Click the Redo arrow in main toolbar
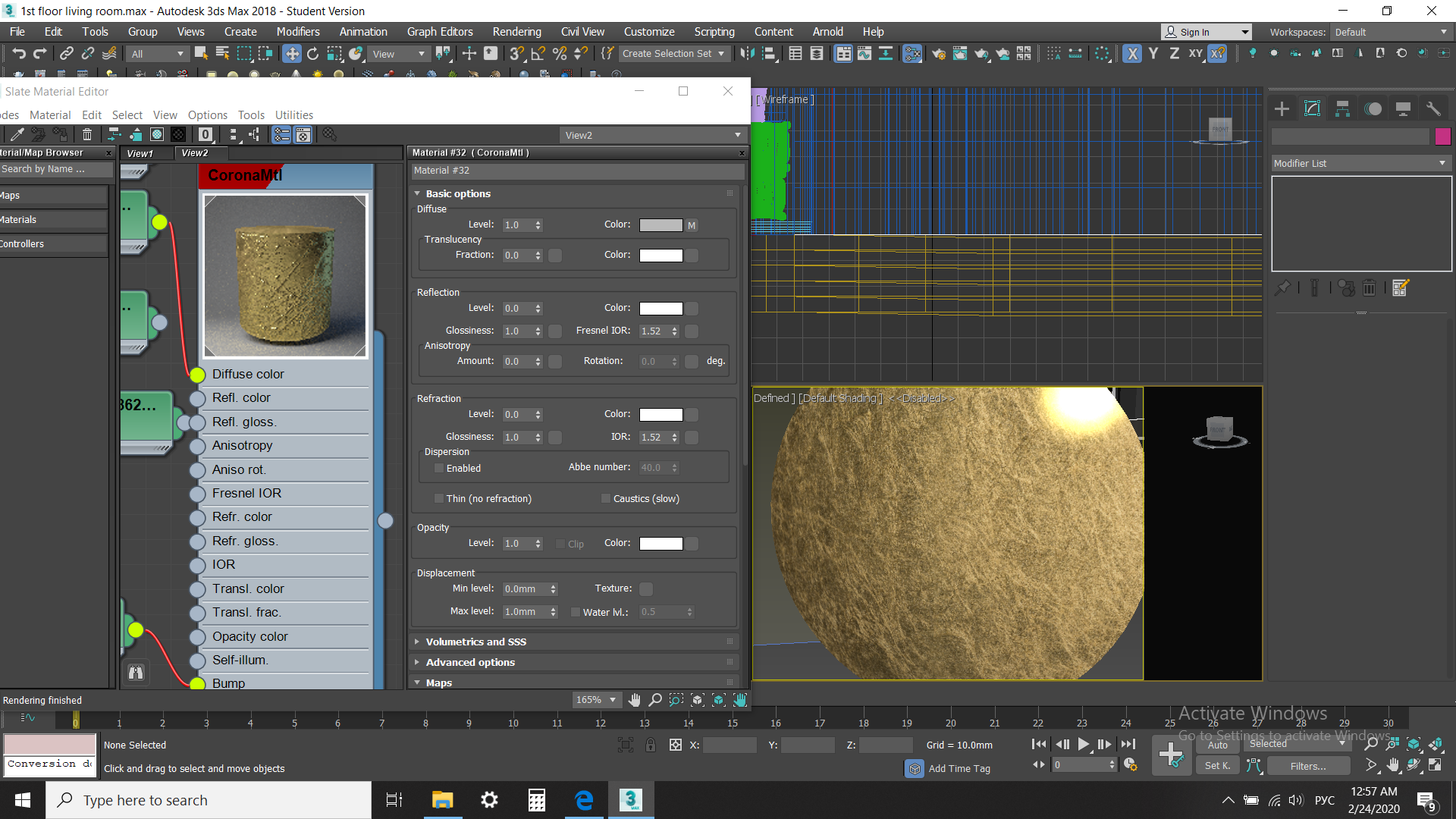The height and width of the screenshot is (819, 1456). coord(40,53)
